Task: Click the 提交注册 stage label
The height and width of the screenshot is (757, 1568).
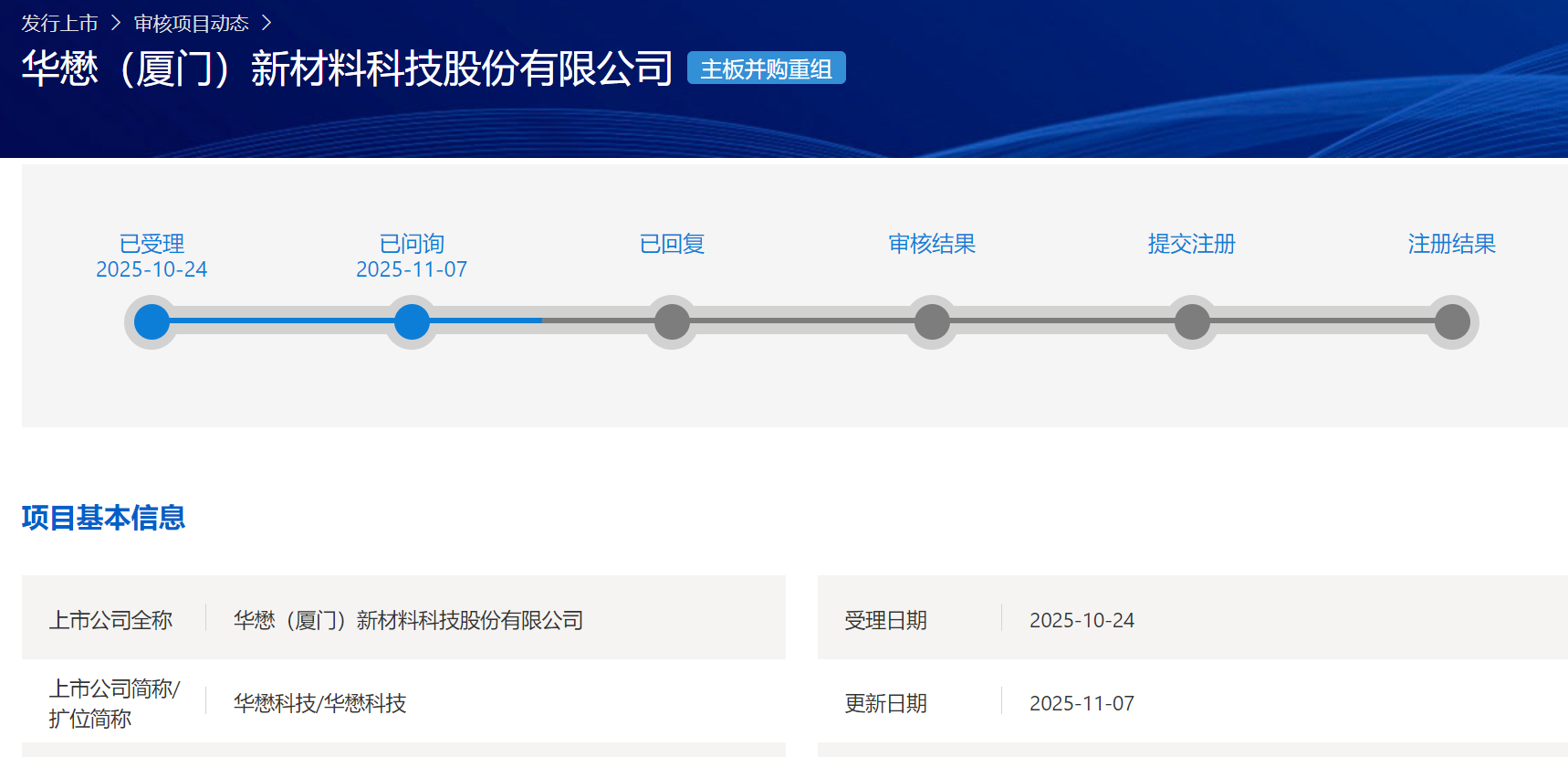Action: pos(1192,244)
